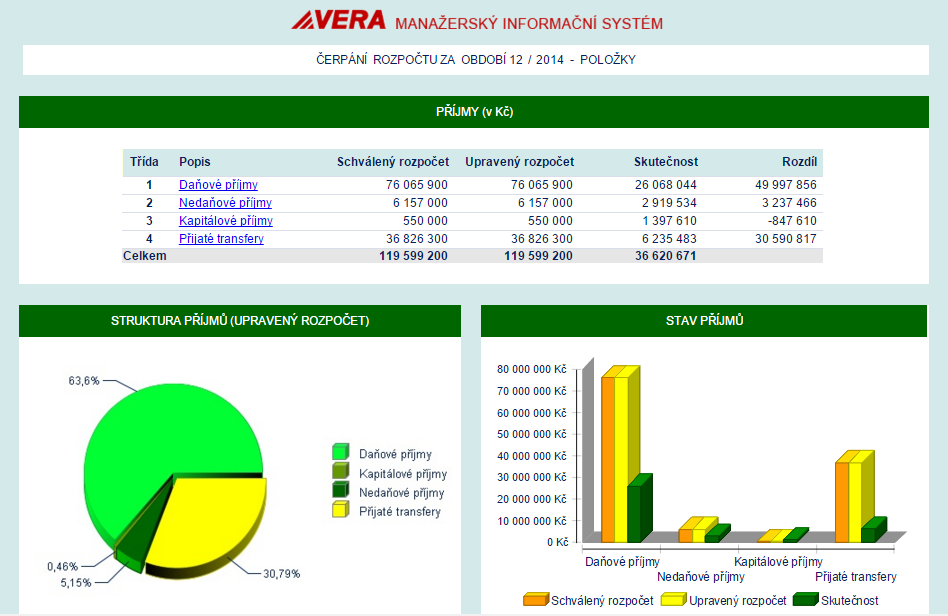
Task: Click the tall orange Daňové příjmy bar
Action: (x=608, y=458)
